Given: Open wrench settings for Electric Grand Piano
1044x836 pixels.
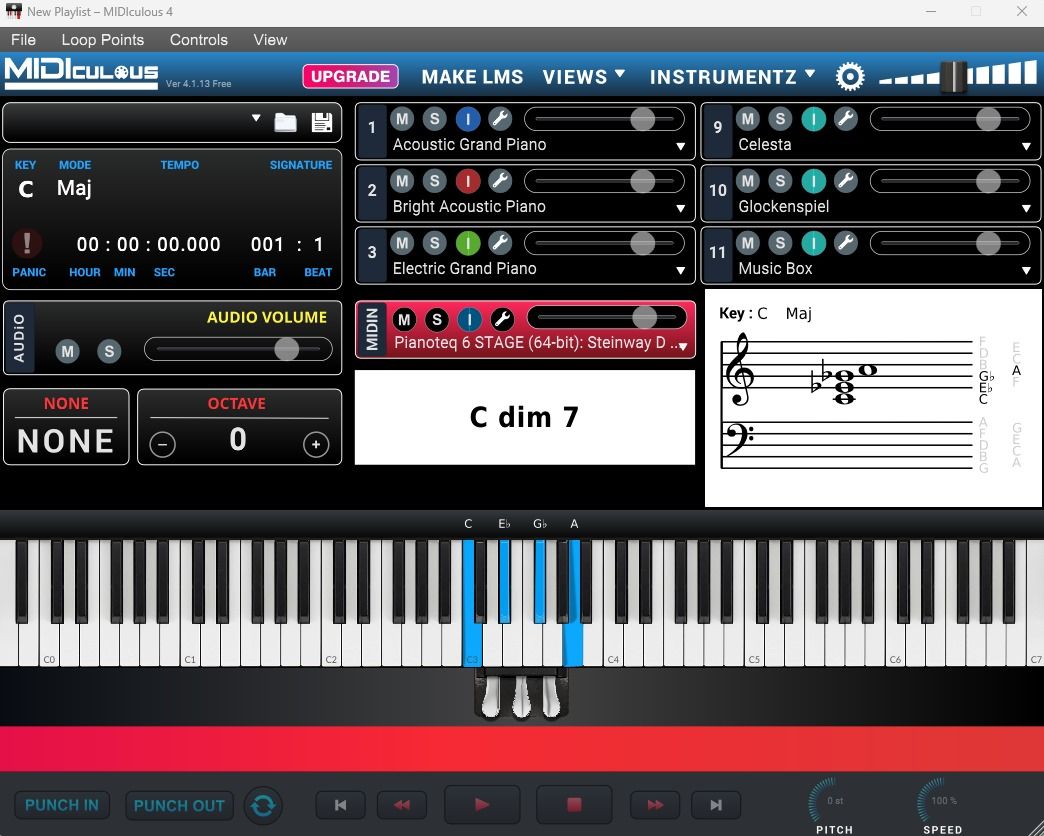Looking at the screenshot, I should [500, 243].
